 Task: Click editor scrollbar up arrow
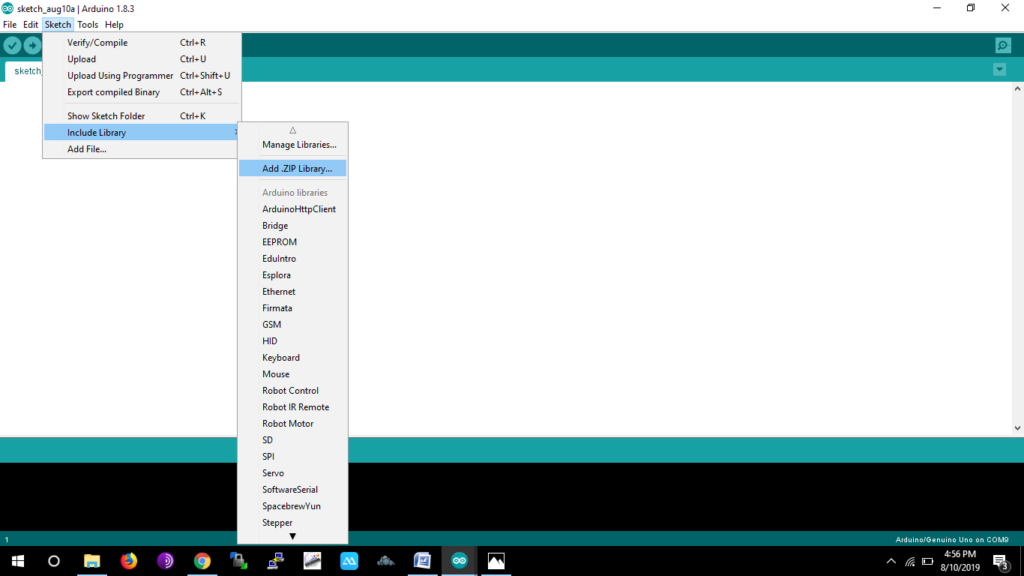1017,89
